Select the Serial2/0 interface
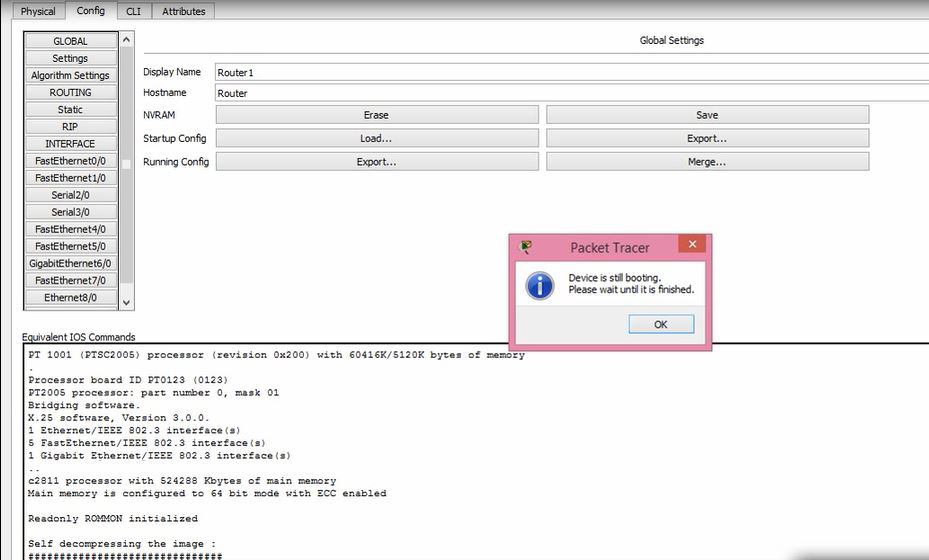Image resolution: width=929 pixels, height=560 pixels. pyautogui.click(x=71, y=195)
